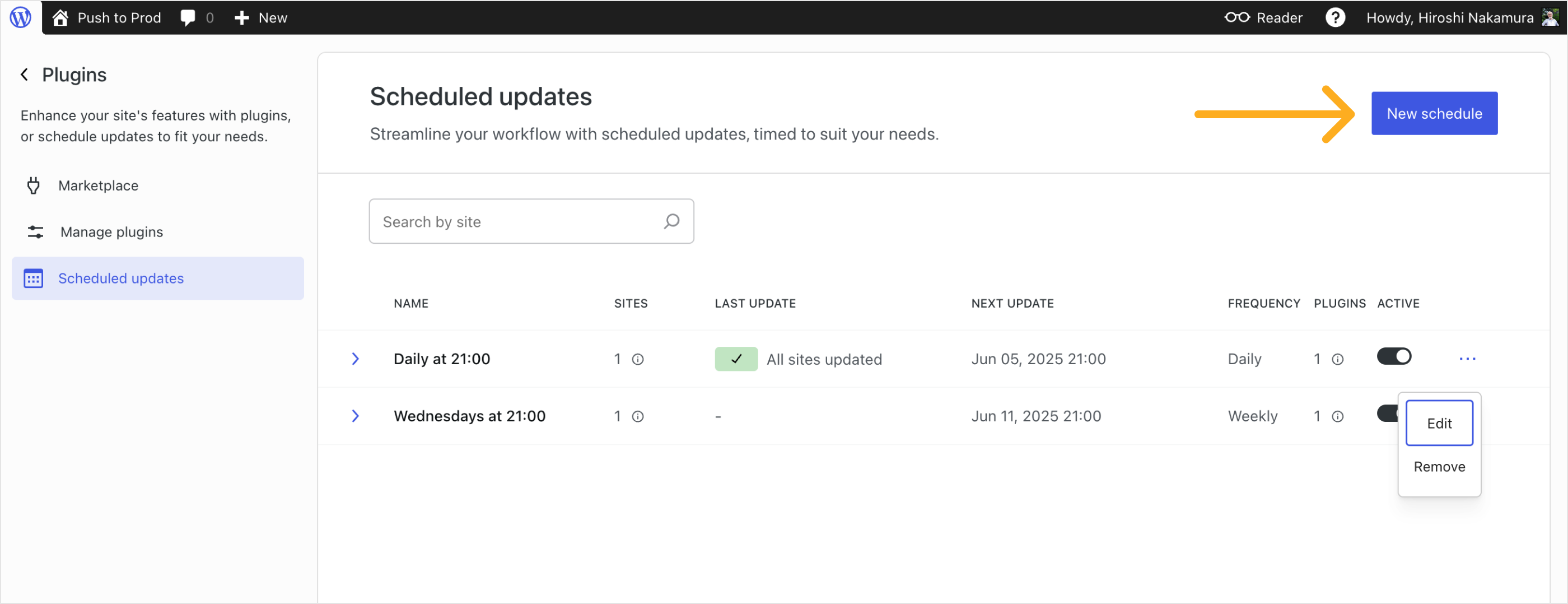This screenshot has height=604, width=1568.
Task: Click sites info icon for Wednesdays schedule
Action: coord(637,416)
